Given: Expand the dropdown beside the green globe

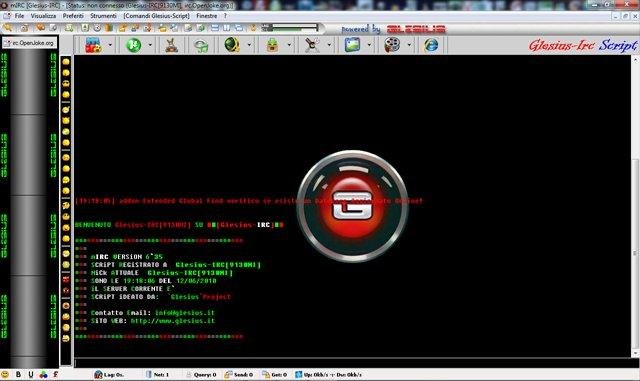Looking at the screenshot, I should coord(249,45).
